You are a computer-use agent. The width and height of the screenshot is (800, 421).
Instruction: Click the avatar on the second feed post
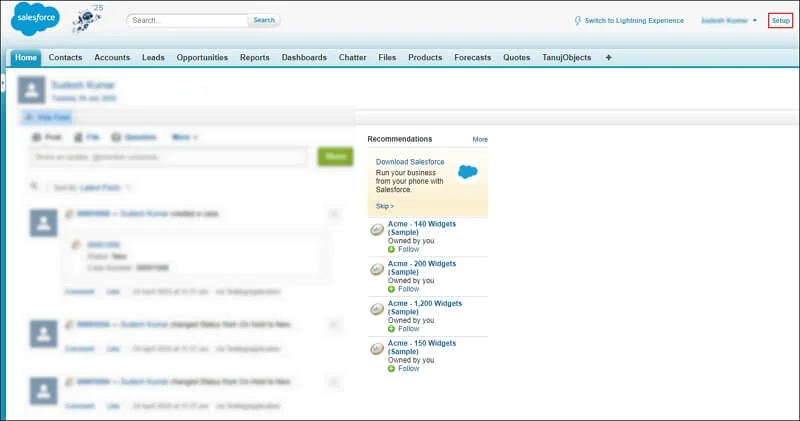44,334
